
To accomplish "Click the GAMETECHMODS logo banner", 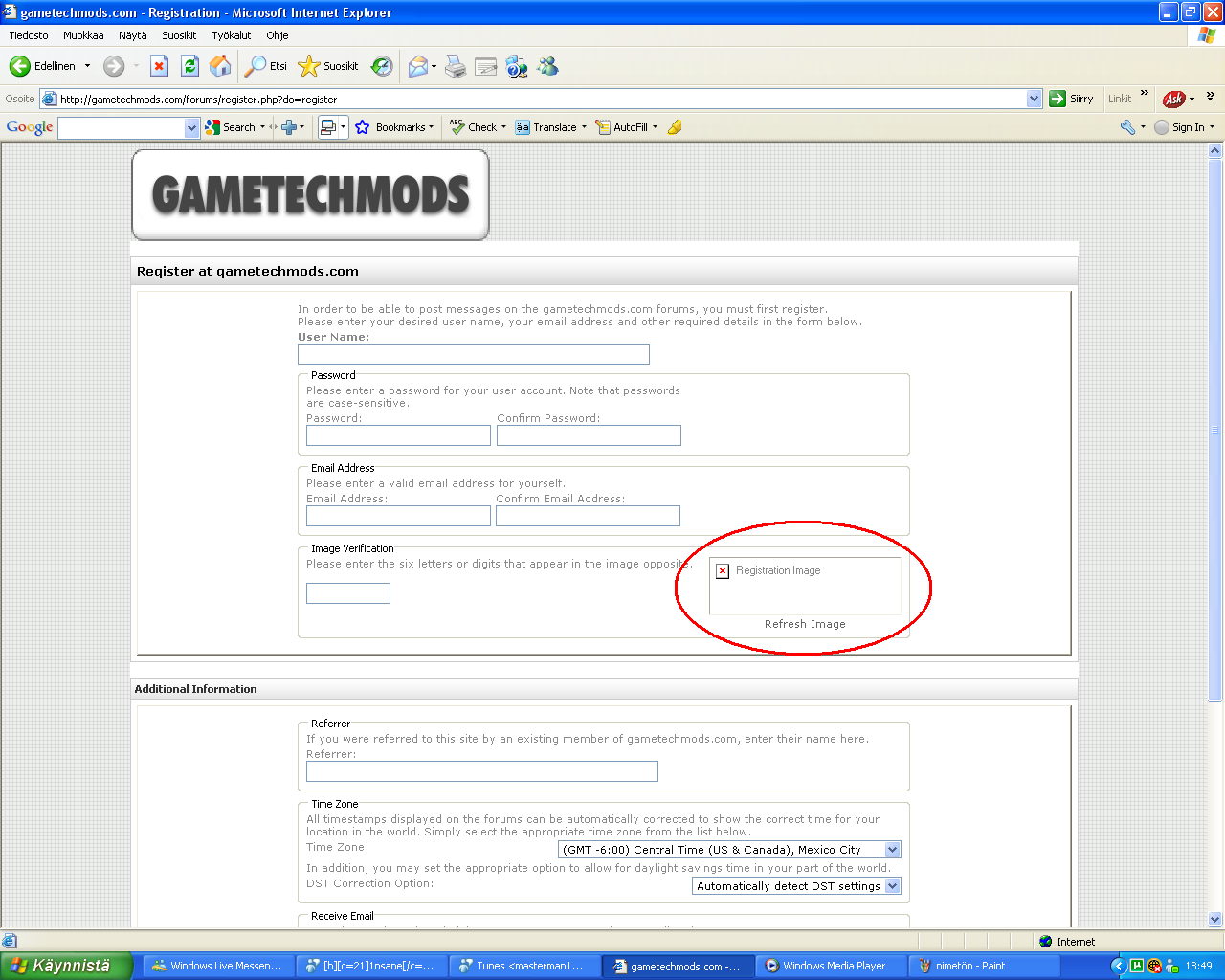I will click(x=310, y=195).
